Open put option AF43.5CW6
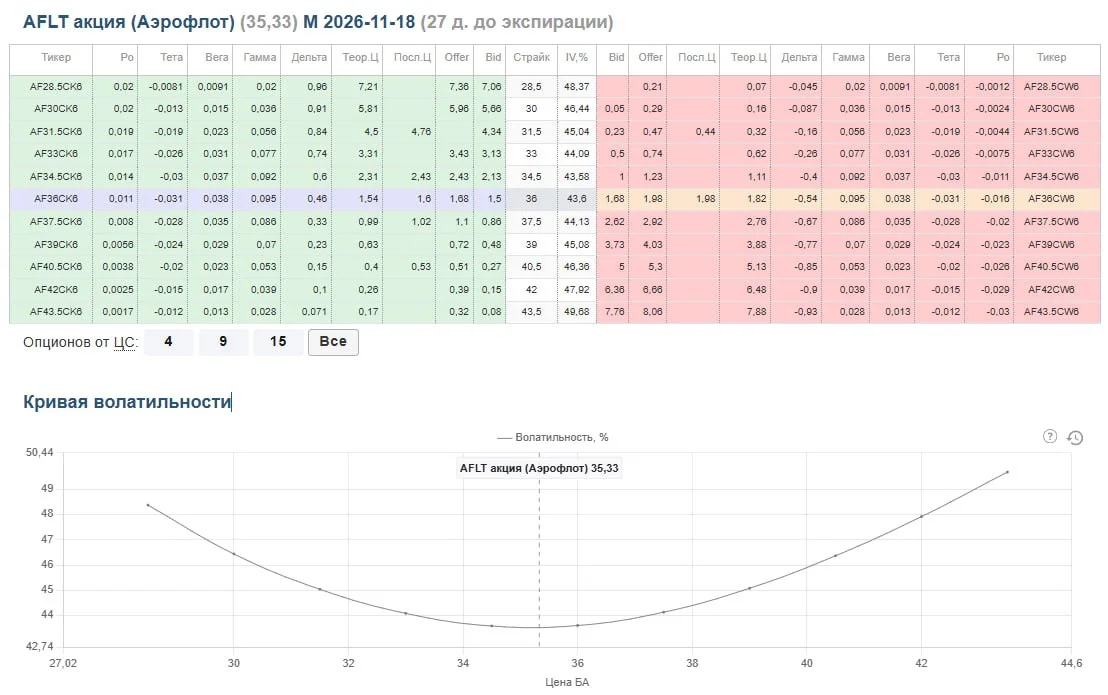 click(x=1051, y=311)
